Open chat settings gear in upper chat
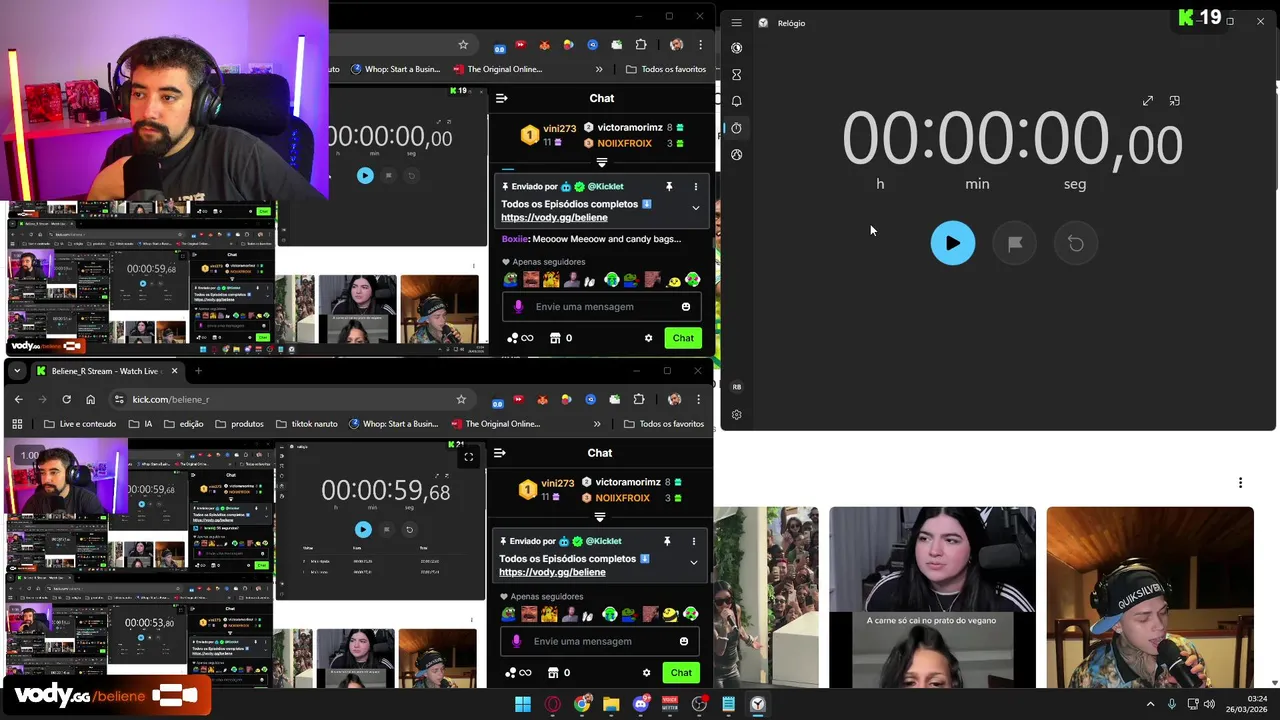This screenshot has width=1280, height=720. [x=648, y=338]
